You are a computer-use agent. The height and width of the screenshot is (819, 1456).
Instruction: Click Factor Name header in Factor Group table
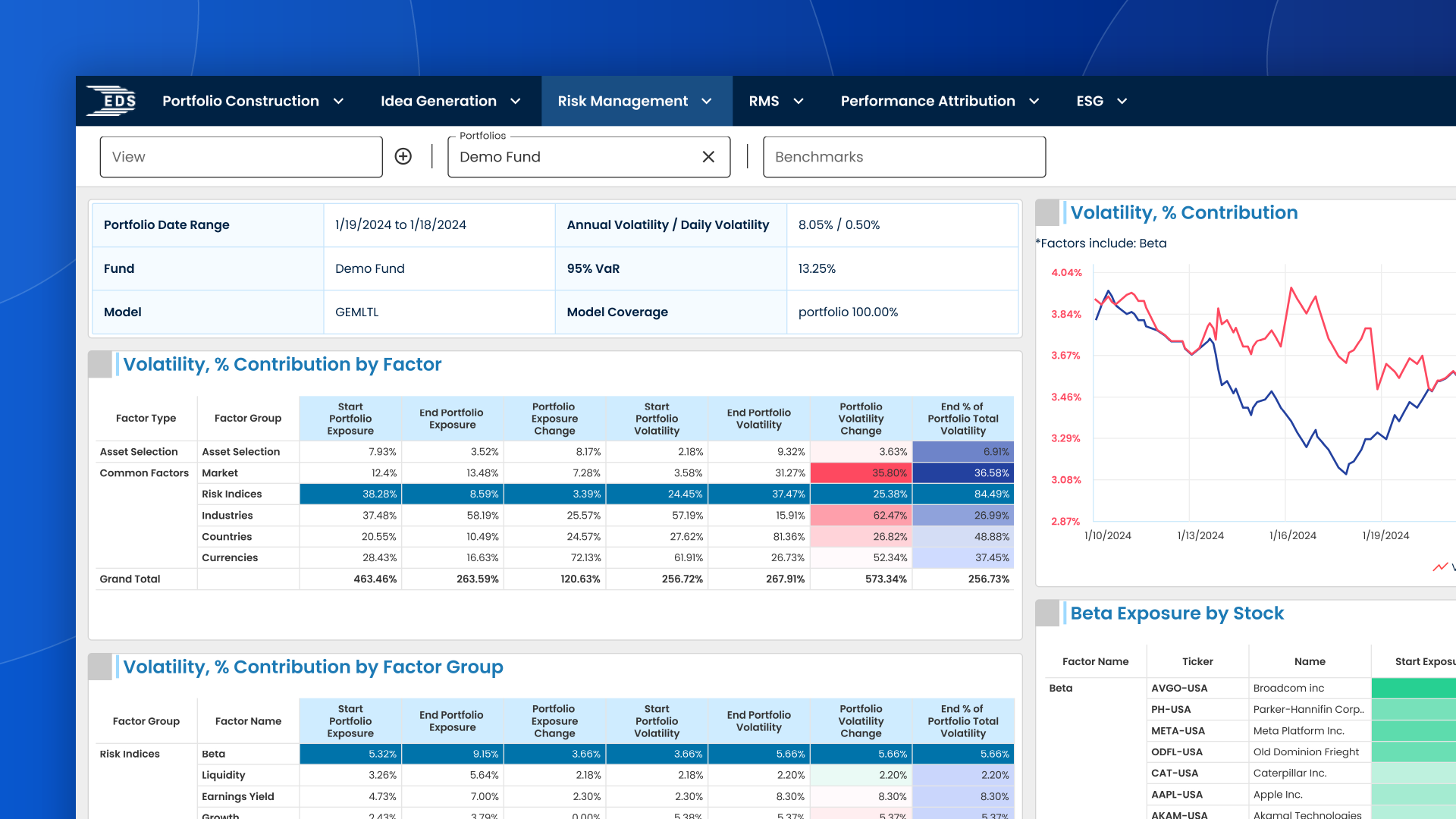(x=248, y=720)
